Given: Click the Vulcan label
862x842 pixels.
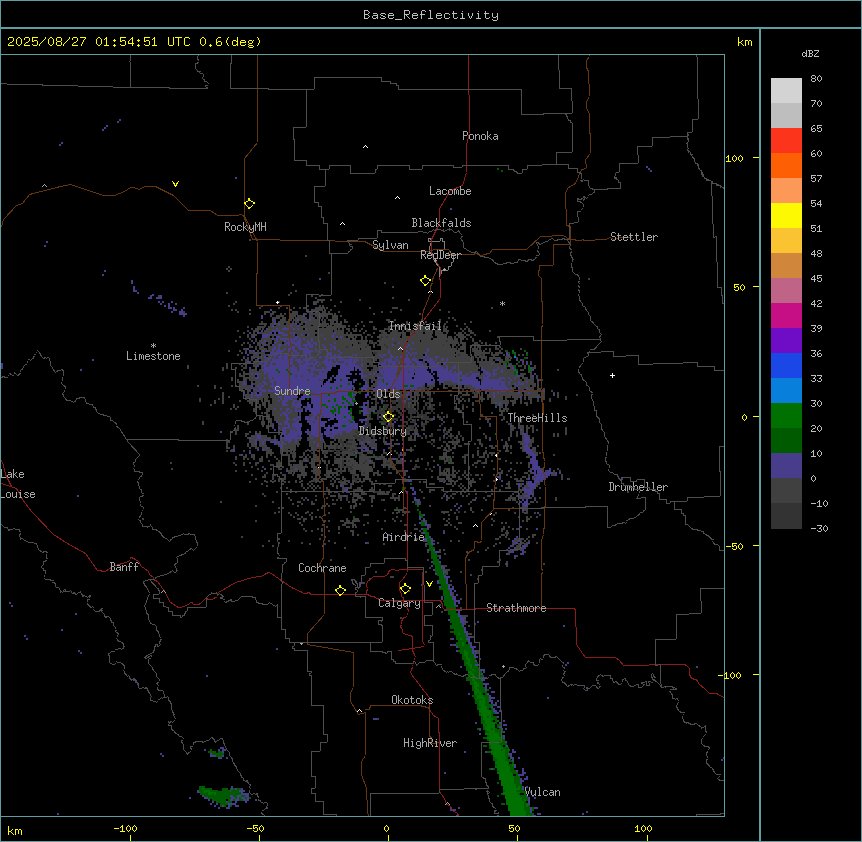Looking at the screenshot, I should coord(543,792).
